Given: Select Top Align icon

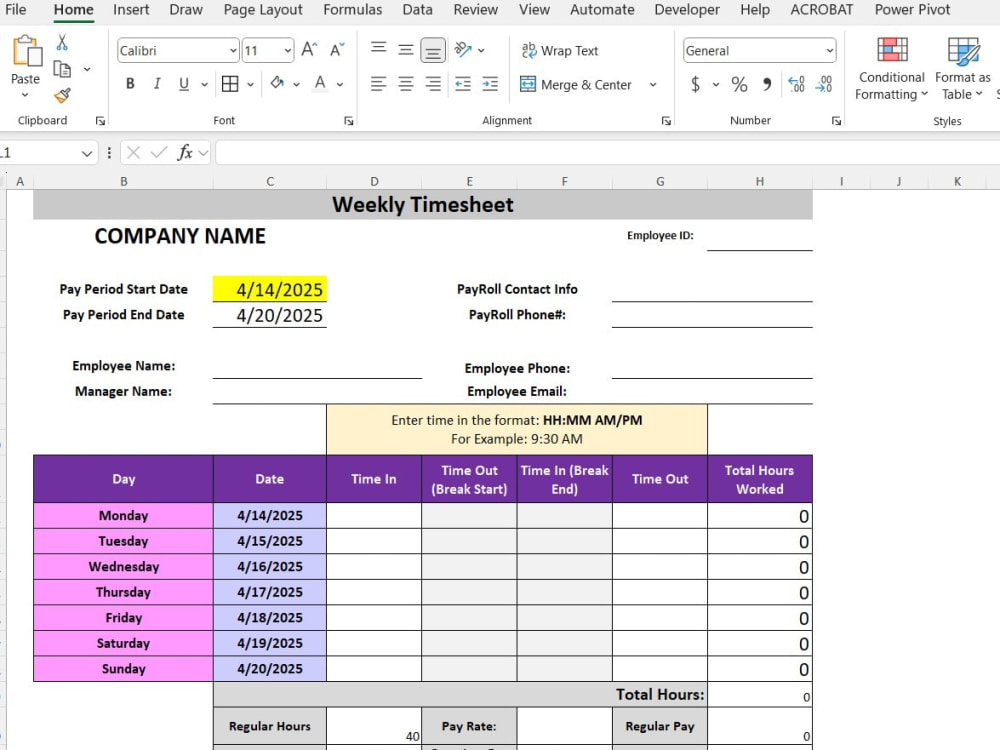Looking at the screenshot, I should (378, 49).
